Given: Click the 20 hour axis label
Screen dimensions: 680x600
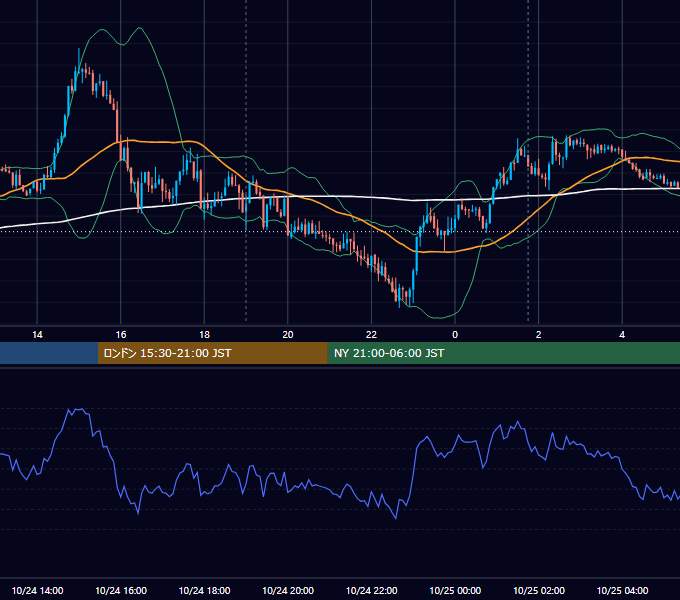Looking at the screenshot, I should (x=288, y=335).
